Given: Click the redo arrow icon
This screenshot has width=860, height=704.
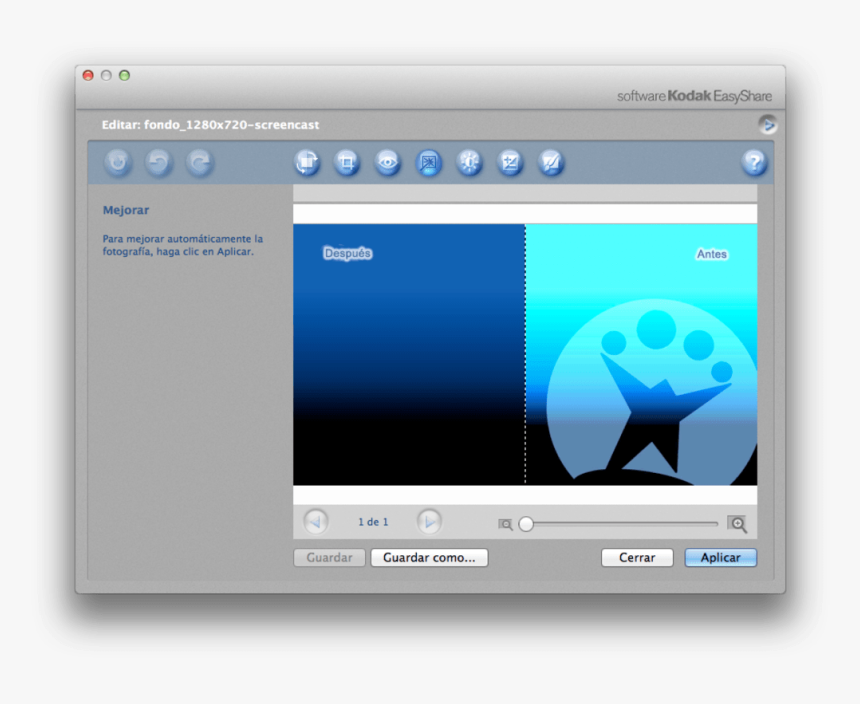Looking at the screenshot, I should (200, 163).
